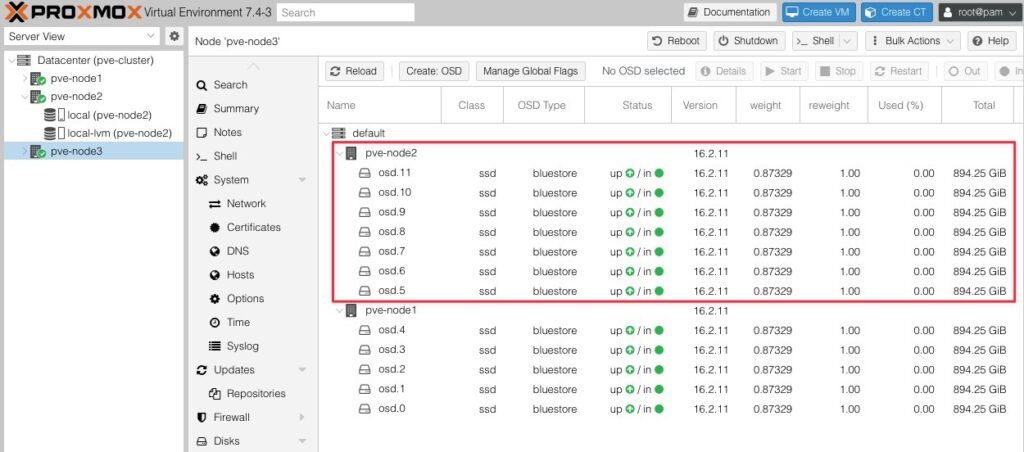The width and height of the screenshot is (1024, 452).
Task: Click the pve-node2 host icon in OSD tree
Action: click(x=351, y=153)
